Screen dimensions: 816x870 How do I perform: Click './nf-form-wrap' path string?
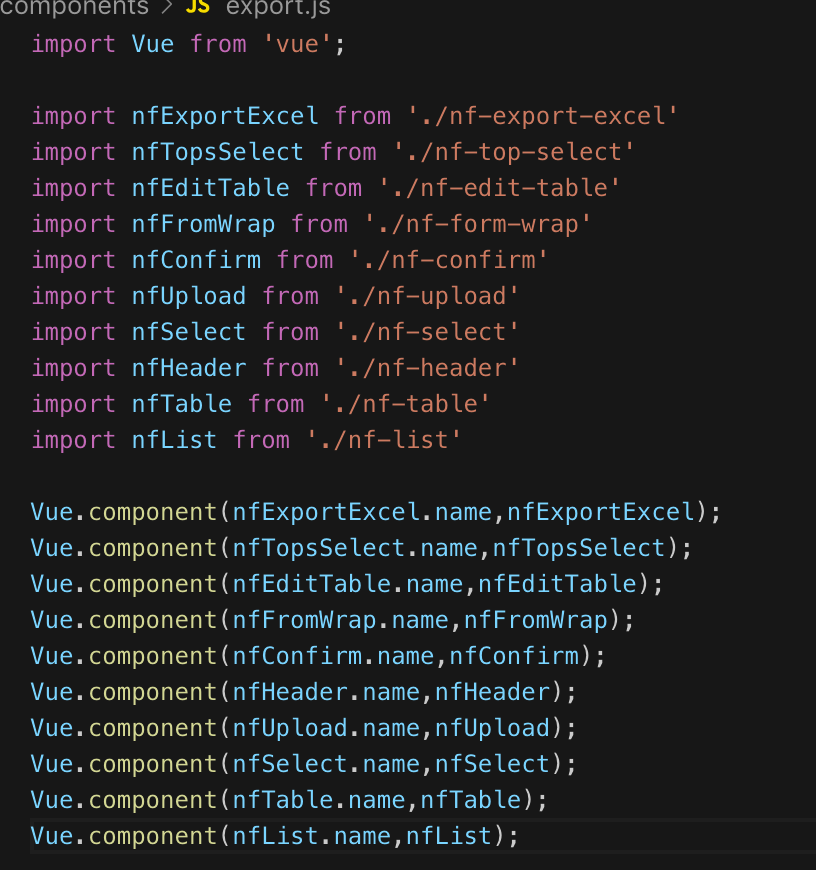coord(478,224)
